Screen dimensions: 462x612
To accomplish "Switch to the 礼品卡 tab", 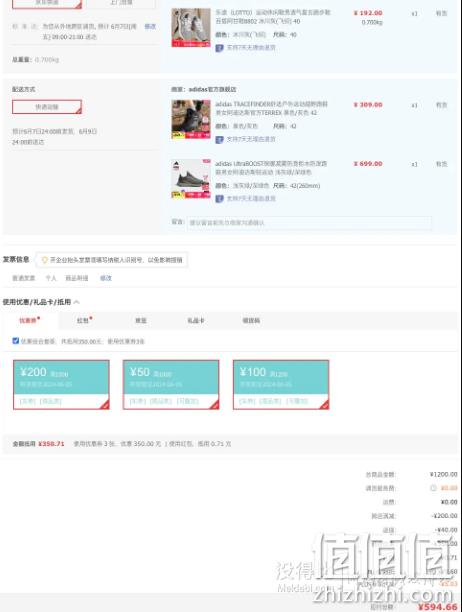I will click(x=196, y=320).
